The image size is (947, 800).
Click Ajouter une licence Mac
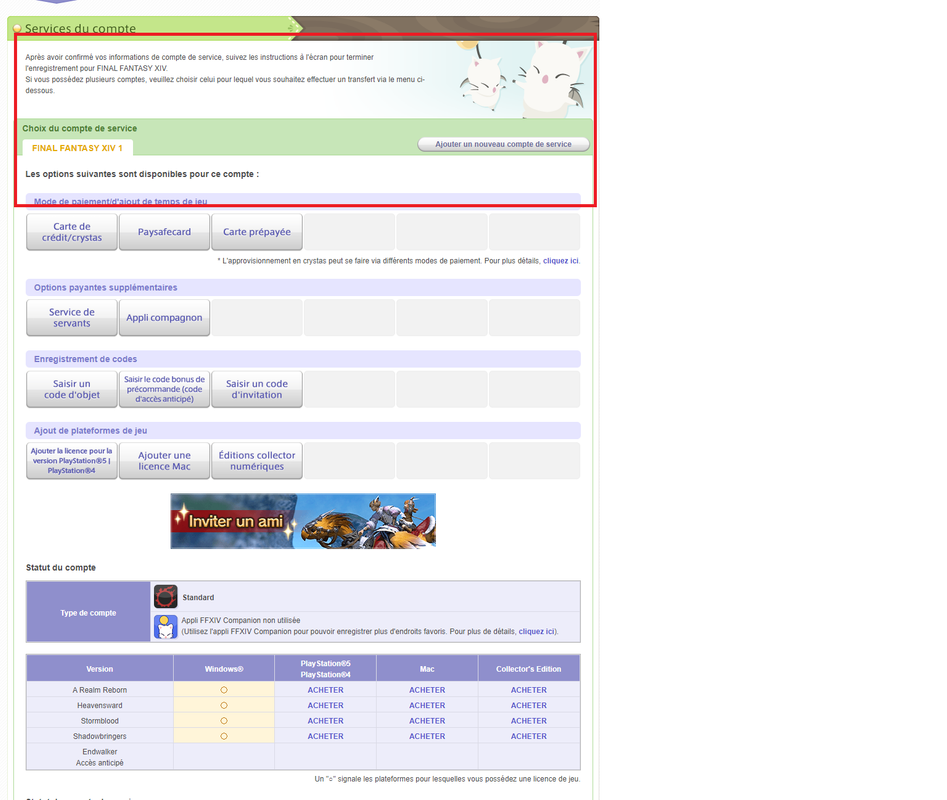[x=164, y=461]
